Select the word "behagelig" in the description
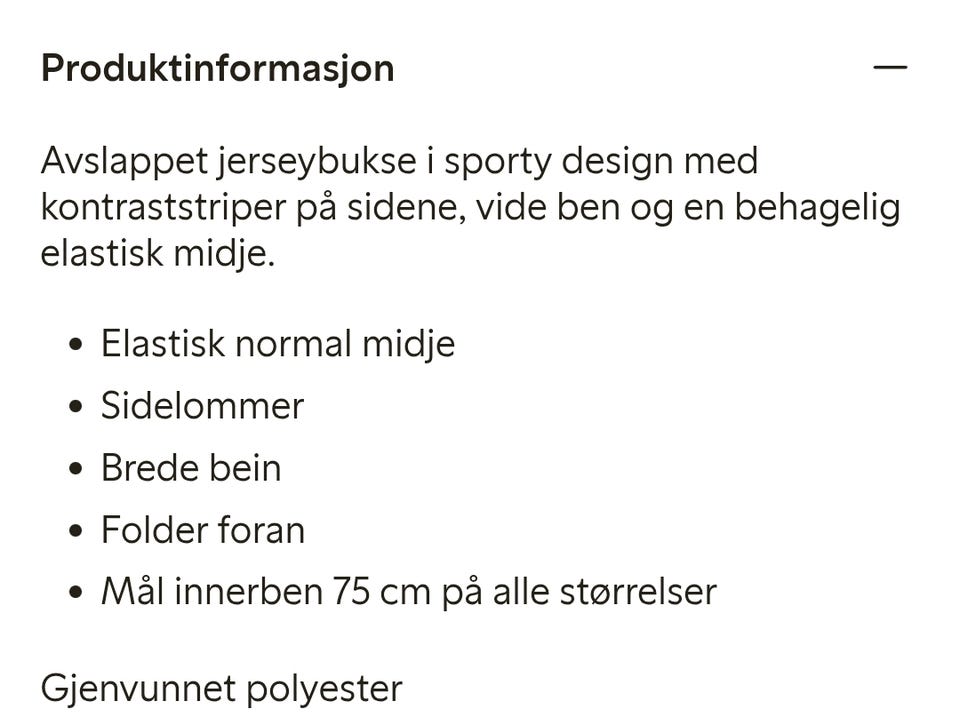Image resolution: width=960 pixels, height=725 pixels. (817, 208)
